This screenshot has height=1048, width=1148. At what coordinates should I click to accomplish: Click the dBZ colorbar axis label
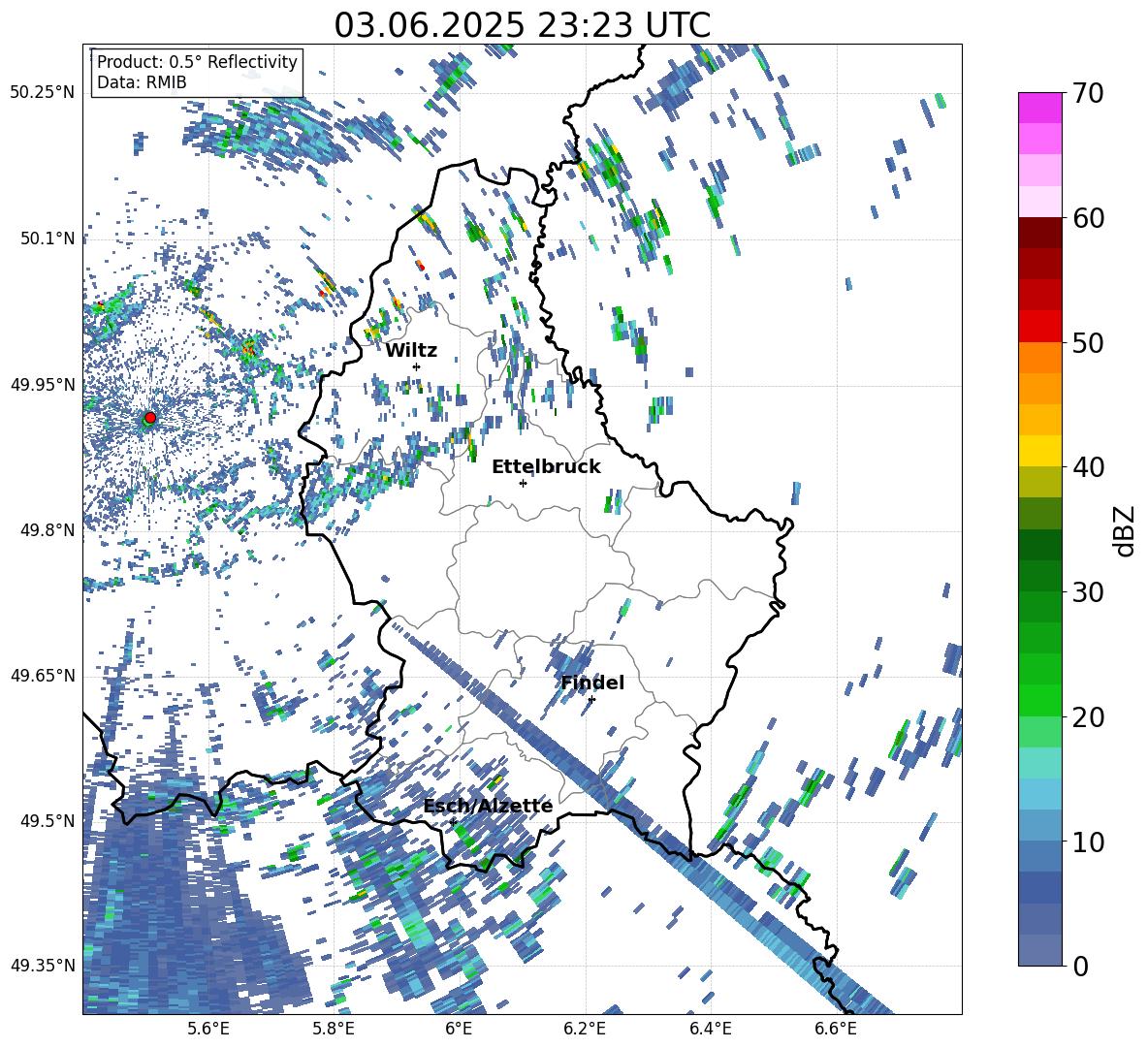tap(1125, 530)
